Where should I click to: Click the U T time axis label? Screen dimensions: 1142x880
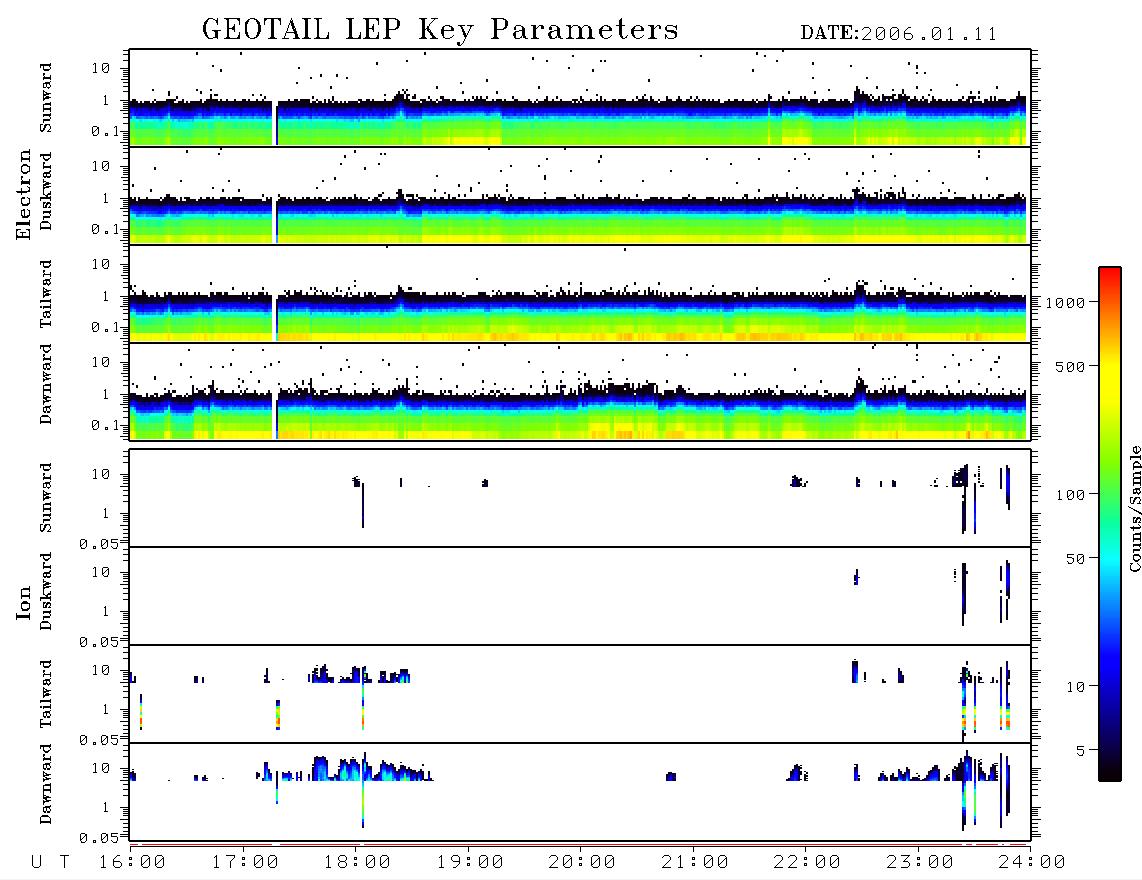pos(50,863)
